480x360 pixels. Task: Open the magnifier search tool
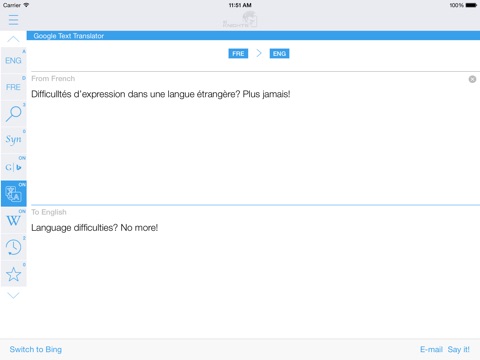tap(14, 114)
